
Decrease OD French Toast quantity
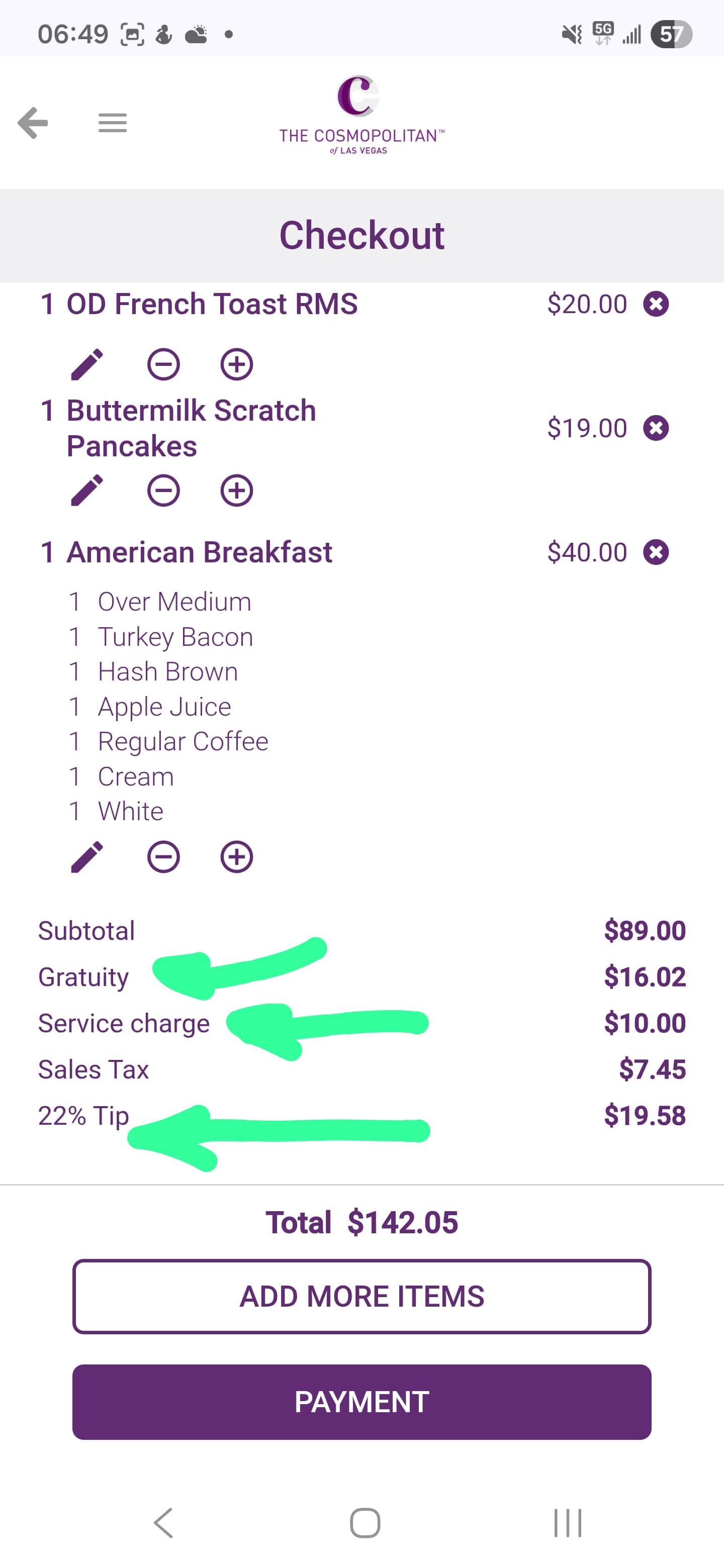(x=163, y=364)
